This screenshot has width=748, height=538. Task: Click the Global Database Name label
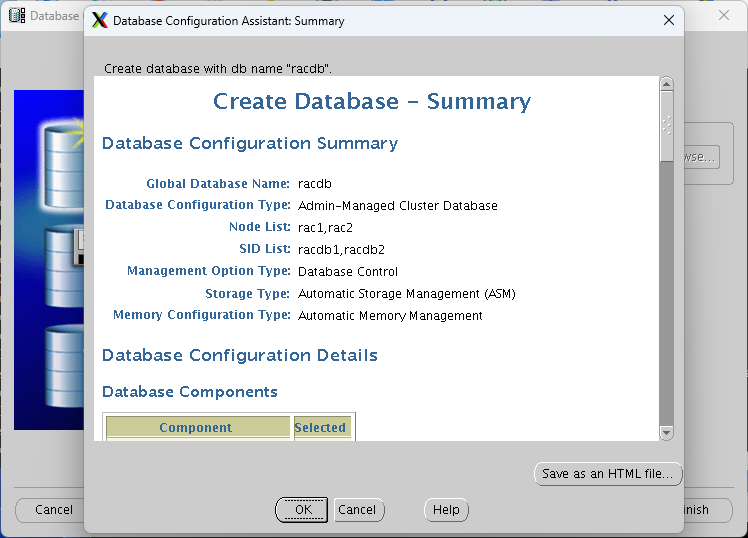point(218,184)
